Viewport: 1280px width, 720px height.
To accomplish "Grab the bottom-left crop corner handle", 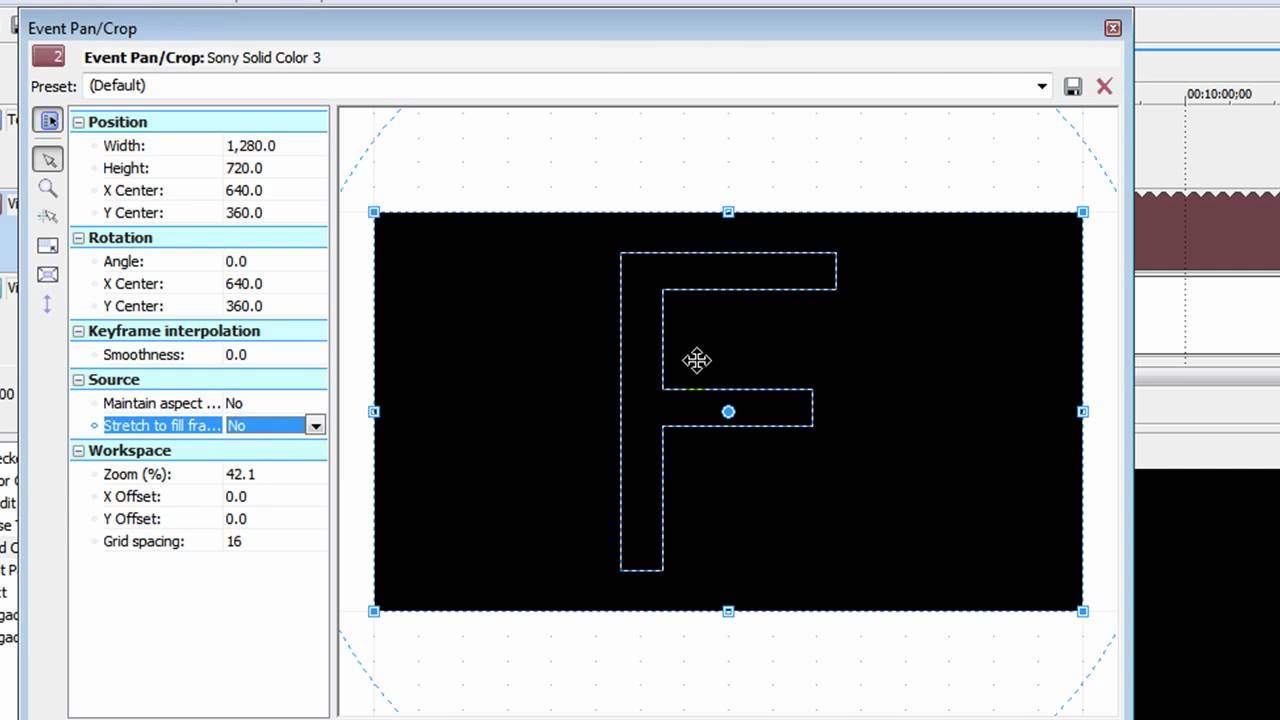I will (x=374, y=611).
